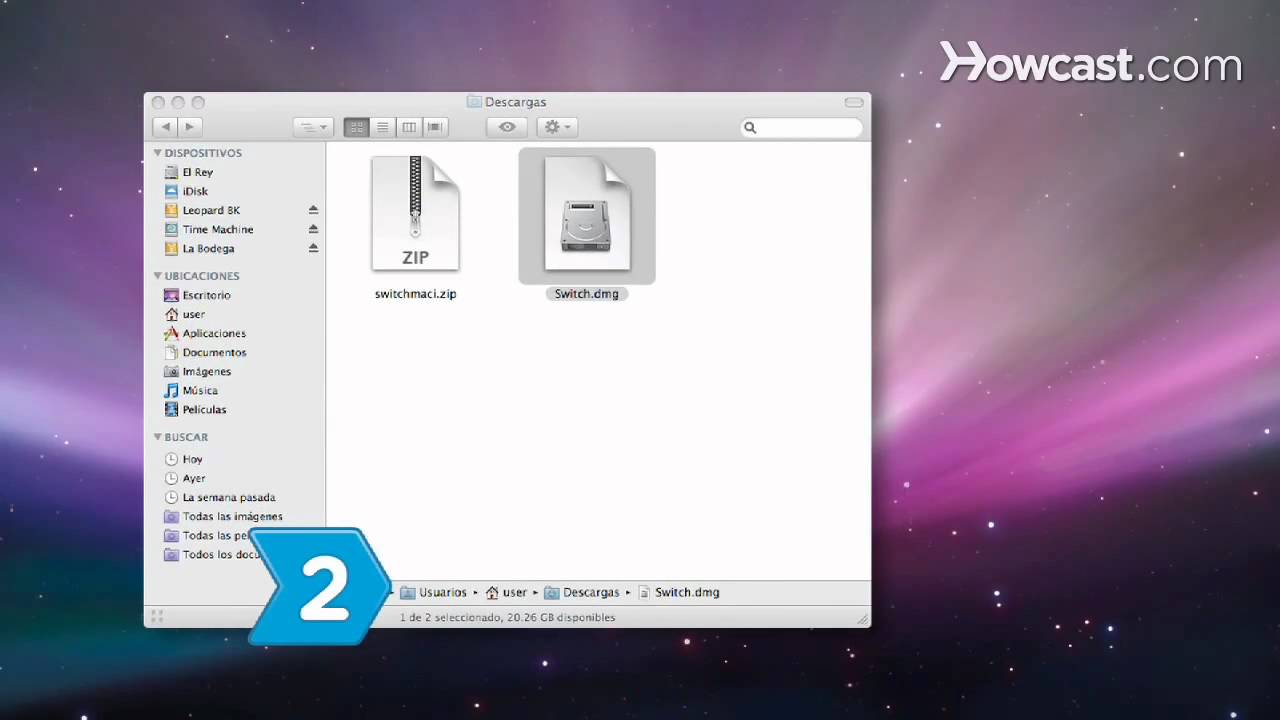
Task: Click user in the path bar
Action: point(506,592)
